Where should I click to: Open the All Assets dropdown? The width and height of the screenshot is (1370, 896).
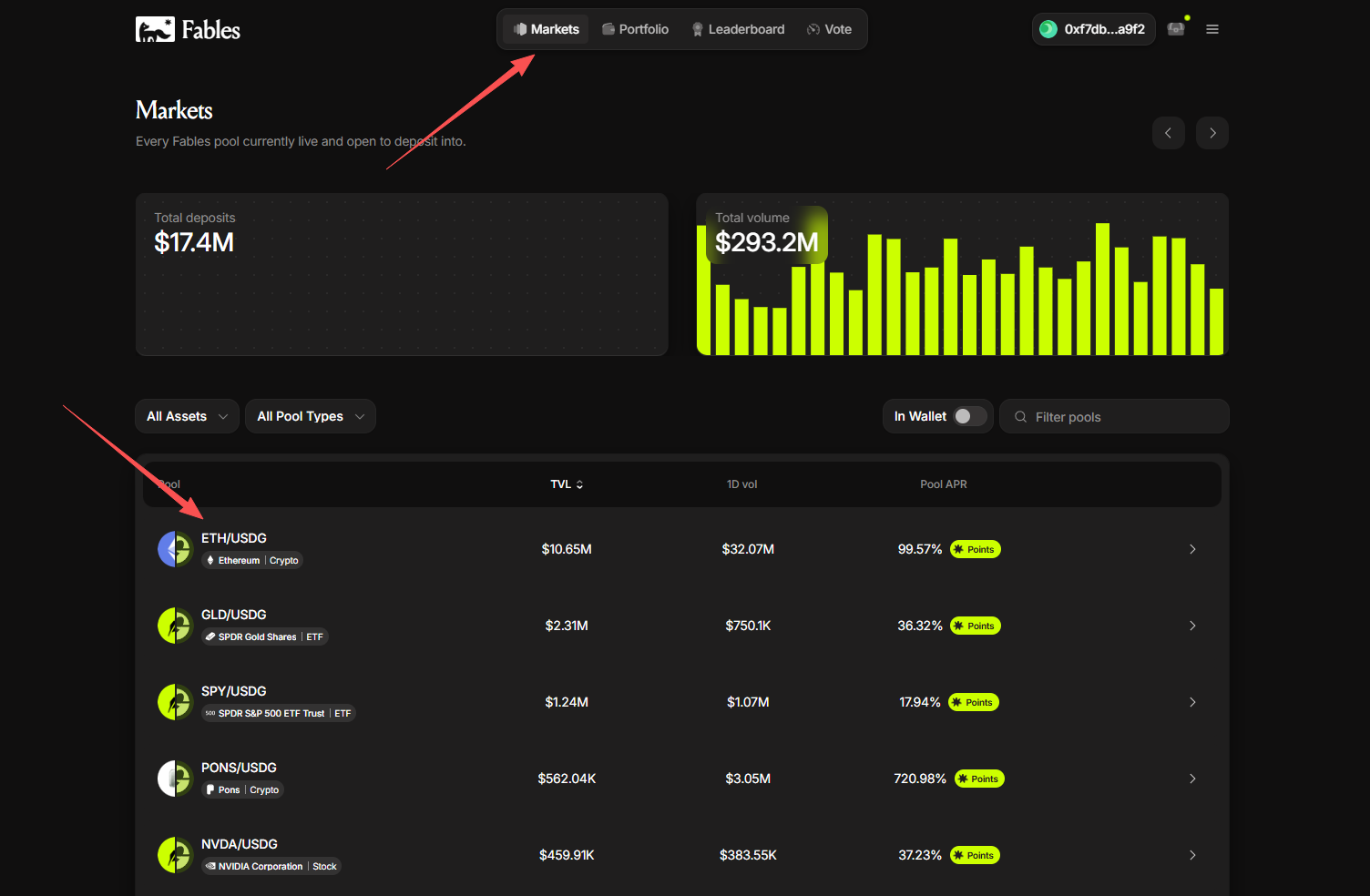(187, 416)
